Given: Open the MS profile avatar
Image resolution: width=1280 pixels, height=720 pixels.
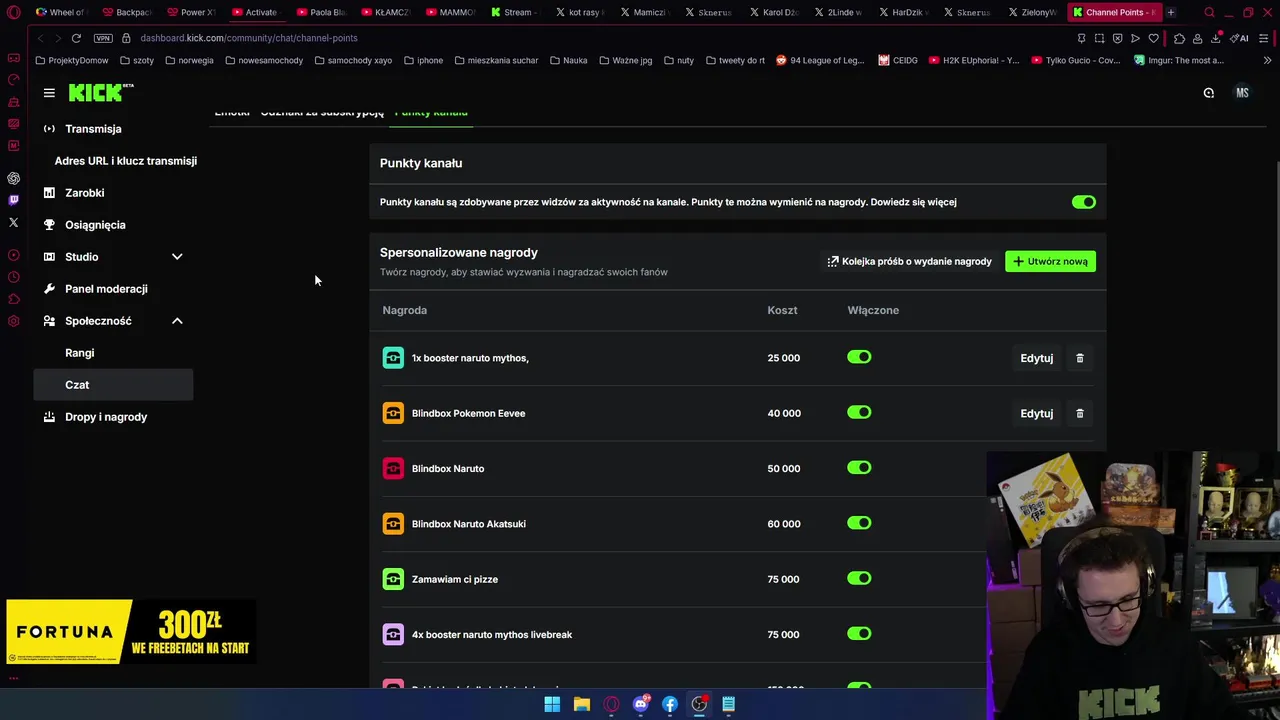Looking at the screenshot, I should (1242, 93).
